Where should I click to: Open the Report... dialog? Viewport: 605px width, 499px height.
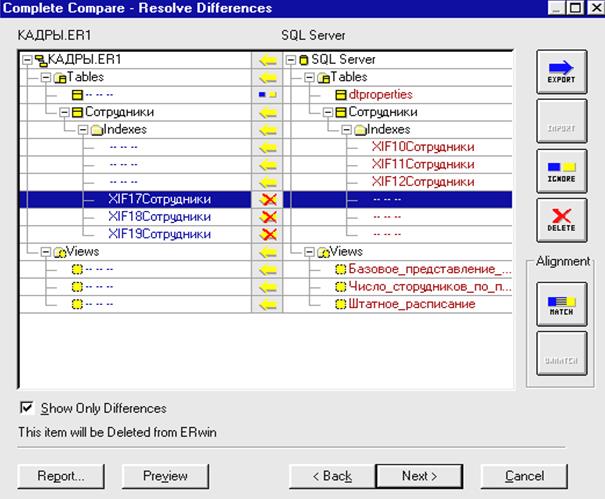pos(61,476)
